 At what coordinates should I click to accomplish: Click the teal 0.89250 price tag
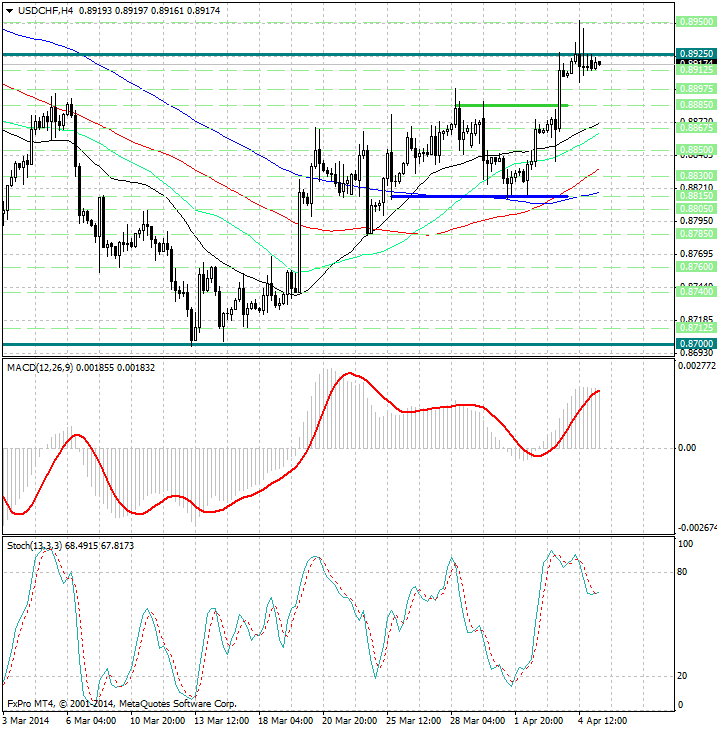click(694, 53)
